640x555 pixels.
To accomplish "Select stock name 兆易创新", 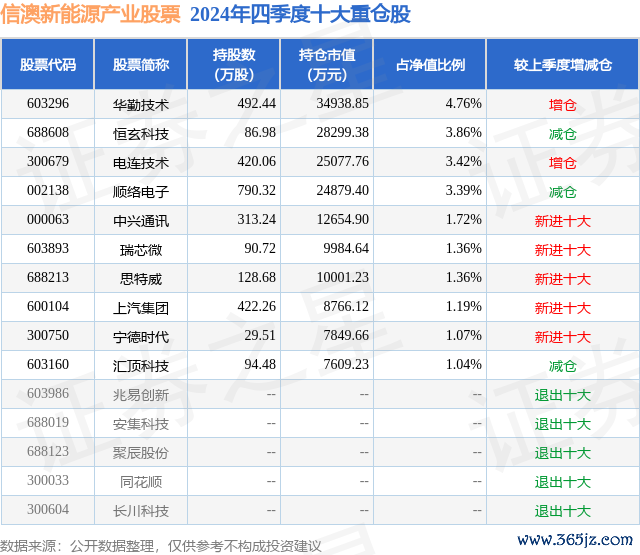I will pyautogui.click(x=141, y=395).
